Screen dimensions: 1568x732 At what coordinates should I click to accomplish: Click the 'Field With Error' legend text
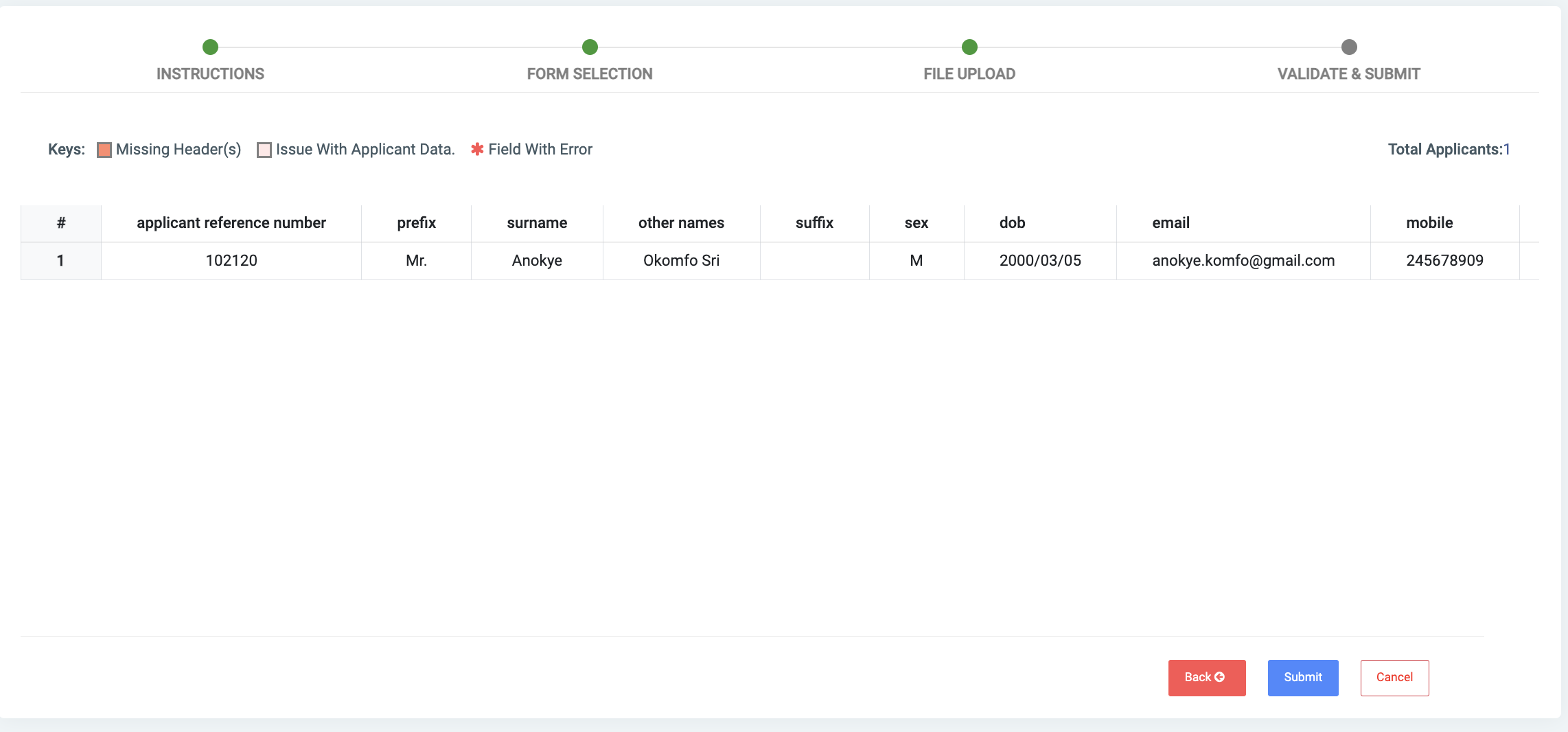540,150
